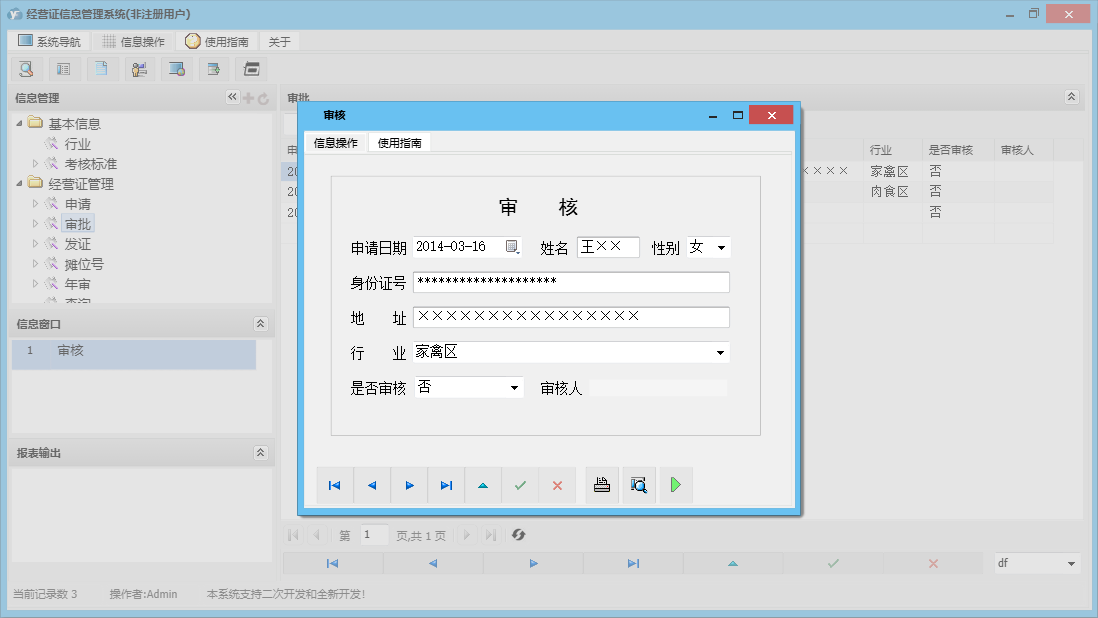
Task: Open the df dropdown at bottom right
Action: coord(1072,563)
